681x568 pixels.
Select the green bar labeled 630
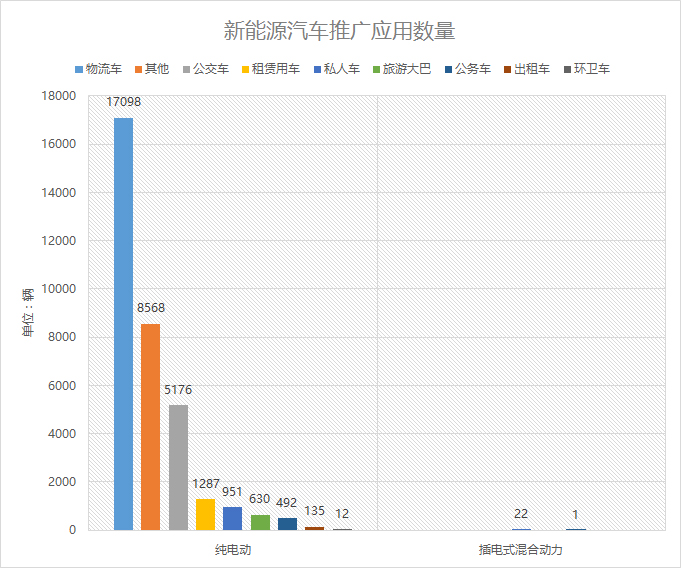tap(260, 522)
